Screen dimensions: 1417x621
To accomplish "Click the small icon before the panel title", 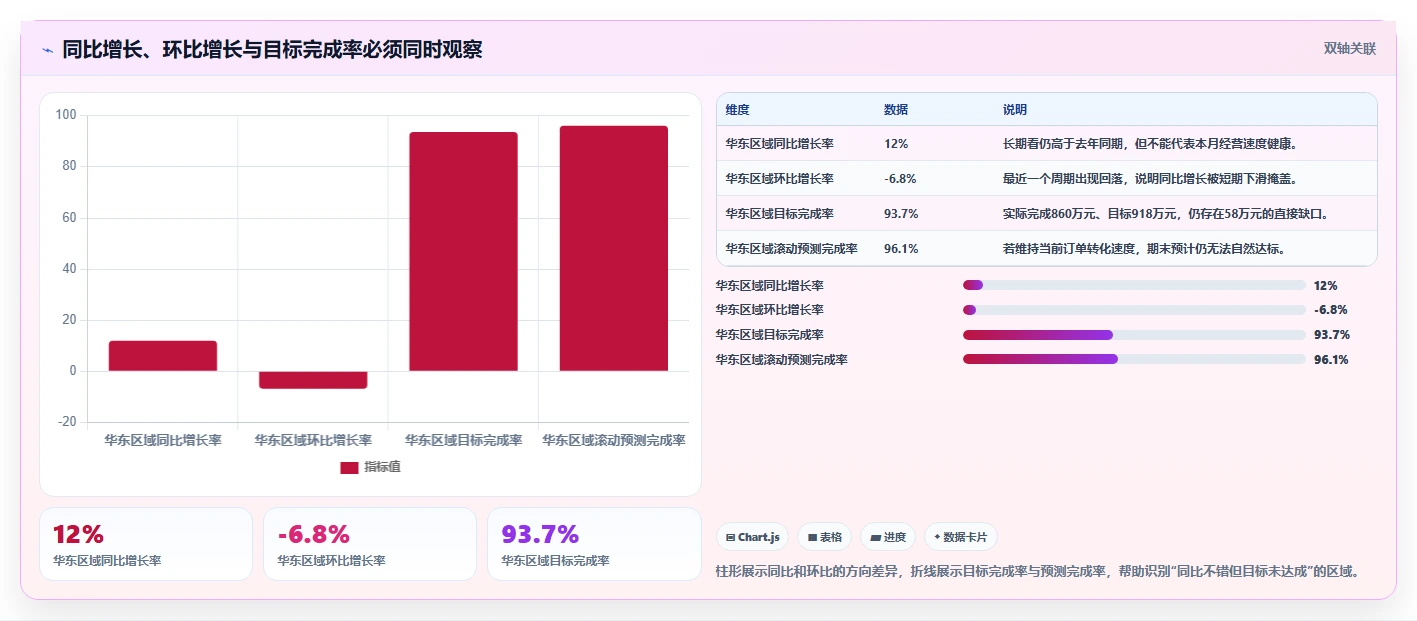I will pos(48,49).
